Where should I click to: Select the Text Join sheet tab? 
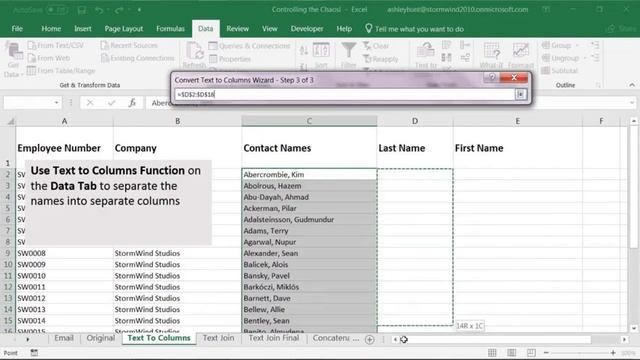click(218, 338)
